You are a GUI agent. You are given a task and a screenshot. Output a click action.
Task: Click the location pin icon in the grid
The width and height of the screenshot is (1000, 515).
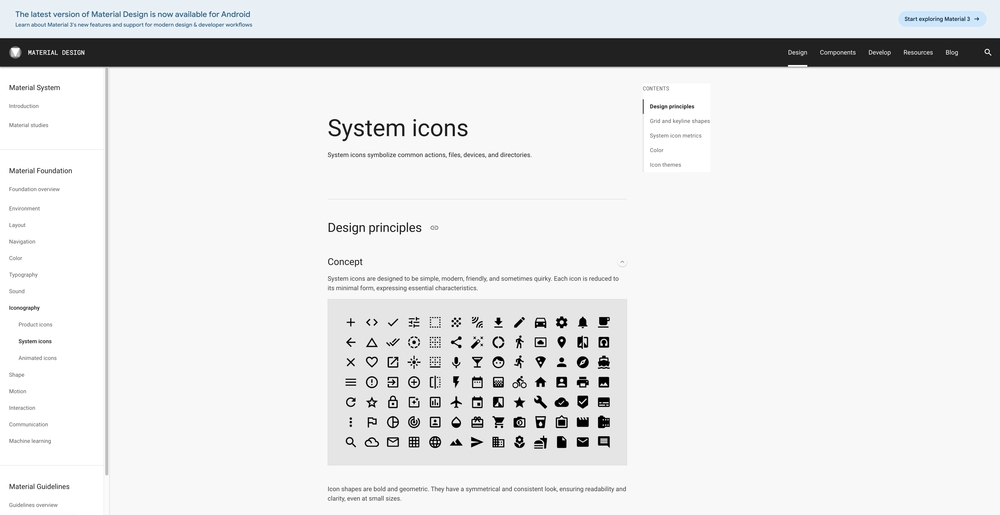[561, 342]
